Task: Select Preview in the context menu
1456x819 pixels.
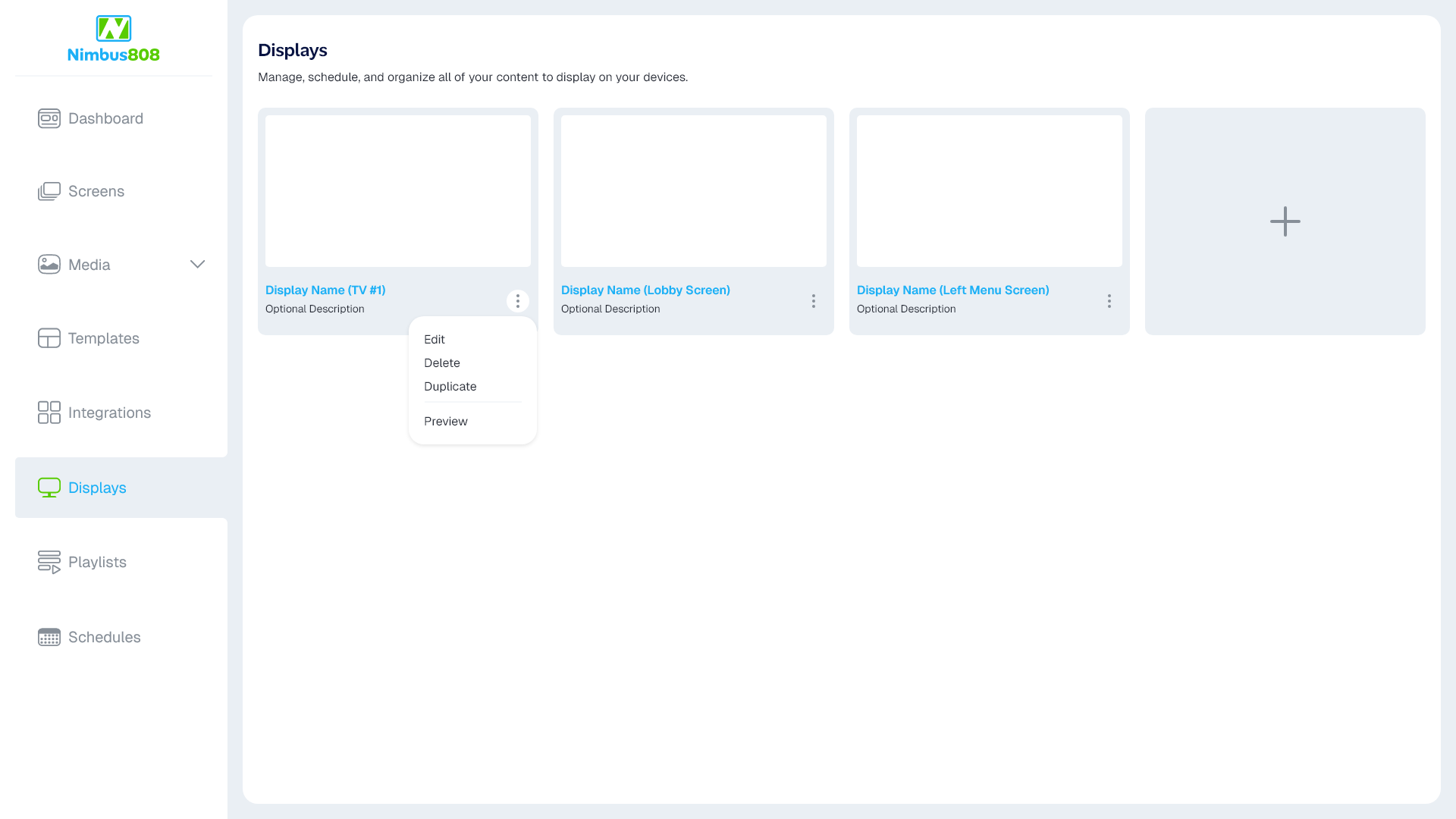Action: pos(446,421)
